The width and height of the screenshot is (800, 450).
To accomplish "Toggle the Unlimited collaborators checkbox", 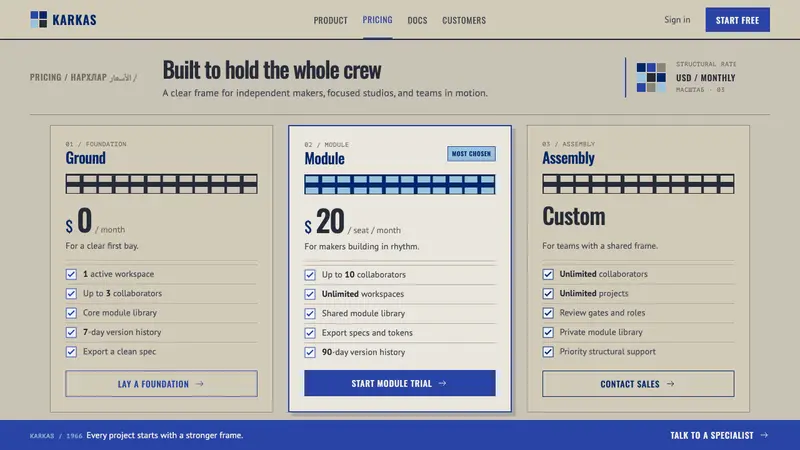I will [x=548, y=274].
